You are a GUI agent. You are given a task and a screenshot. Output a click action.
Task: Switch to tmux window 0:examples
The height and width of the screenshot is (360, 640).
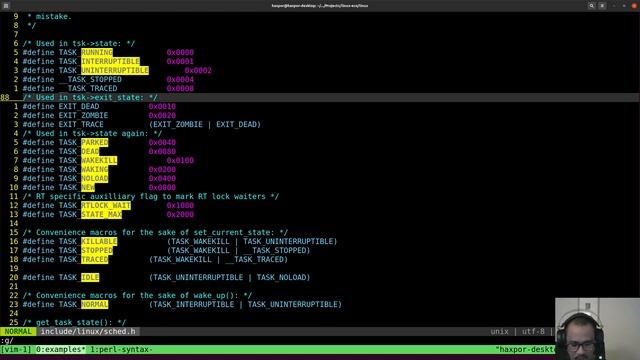[x=61, y=349]
